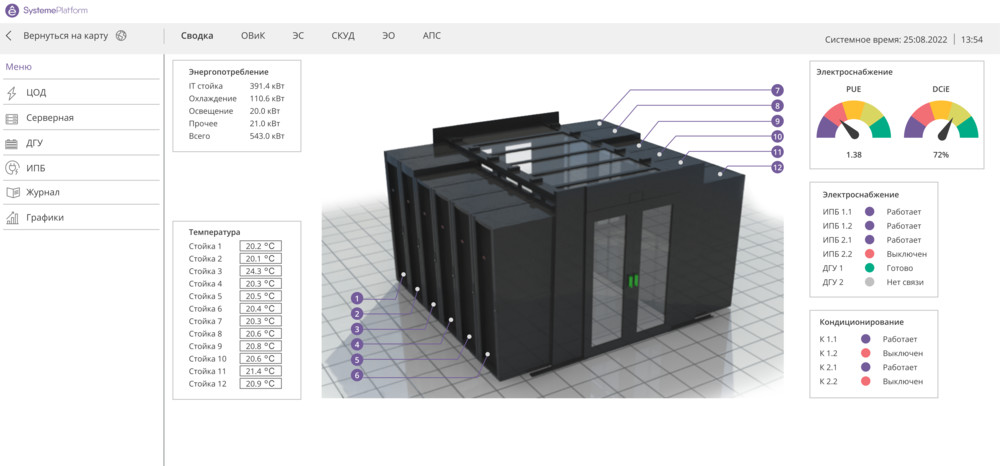Click the ДГУ 1 green status indicator

click(x=869, y=268)
